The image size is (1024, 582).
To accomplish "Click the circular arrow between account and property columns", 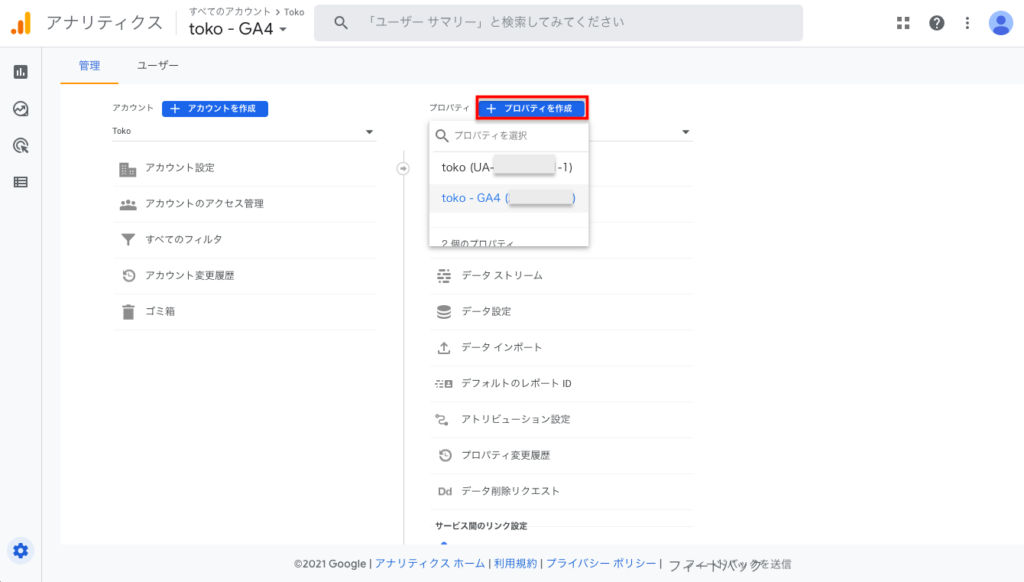I will click(403, 169).
